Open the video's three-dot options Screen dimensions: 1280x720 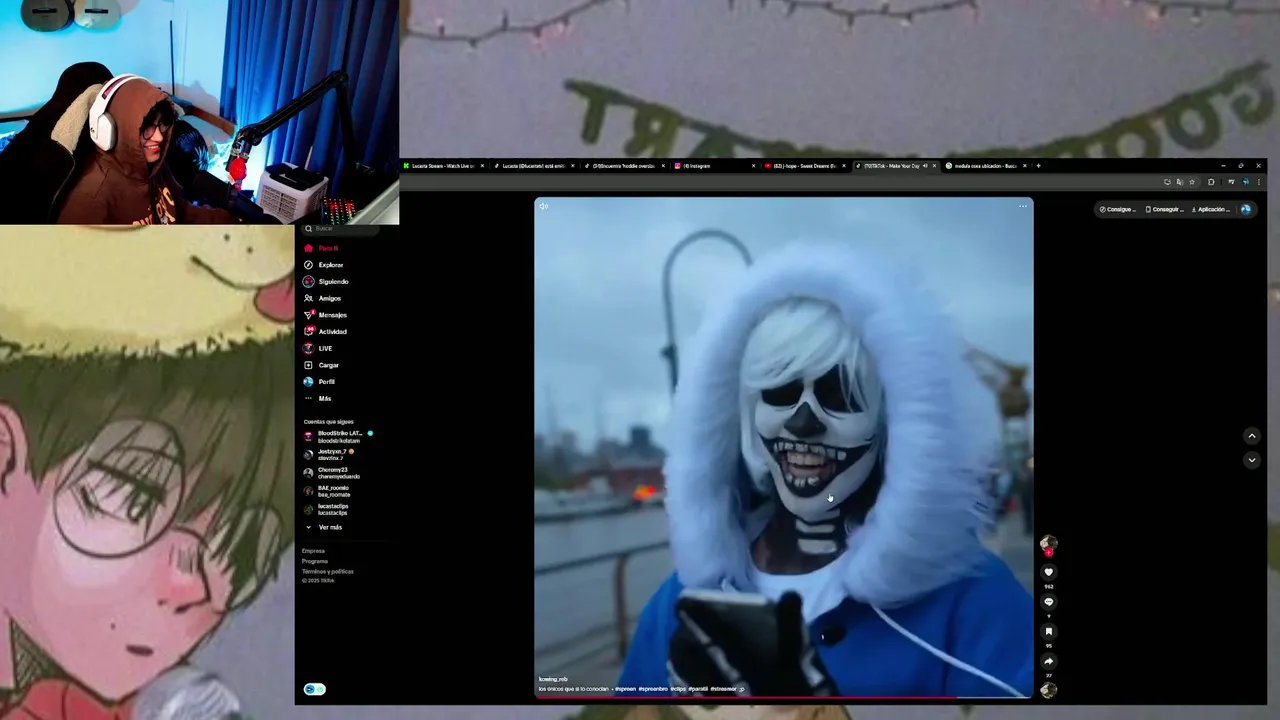(1022, 206)
